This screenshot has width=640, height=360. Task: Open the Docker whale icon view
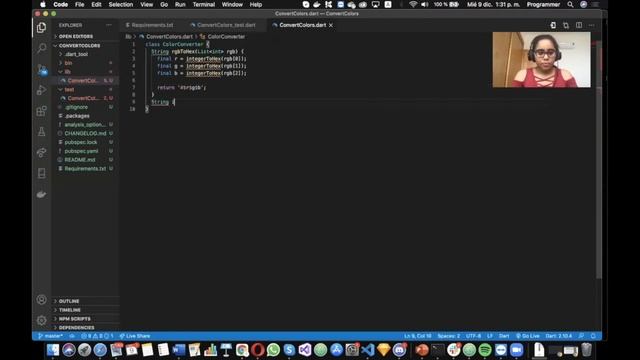(x=41, y=194)
